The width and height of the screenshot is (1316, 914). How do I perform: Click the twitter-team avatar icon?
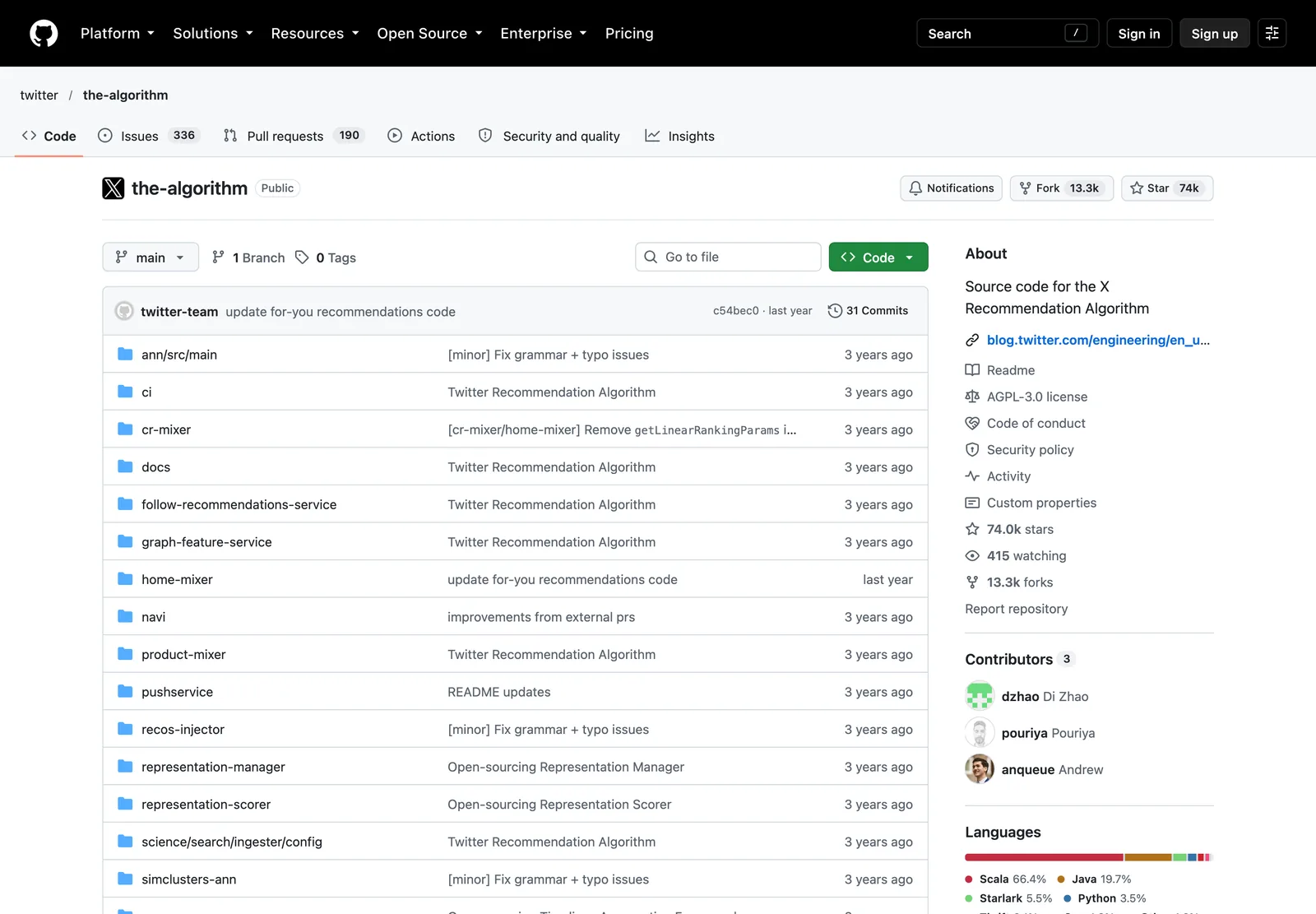click(124, 311)
